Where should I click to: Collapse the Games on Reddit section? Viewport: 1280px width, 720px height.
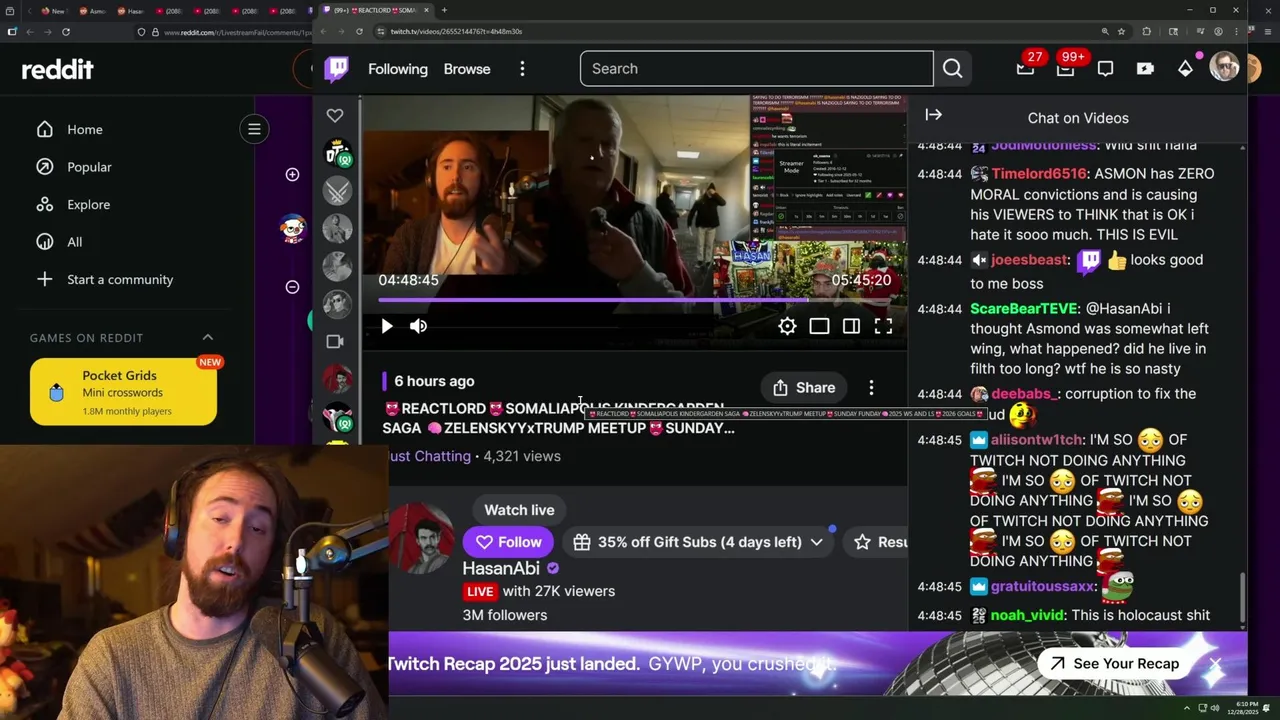pos(208,338)
